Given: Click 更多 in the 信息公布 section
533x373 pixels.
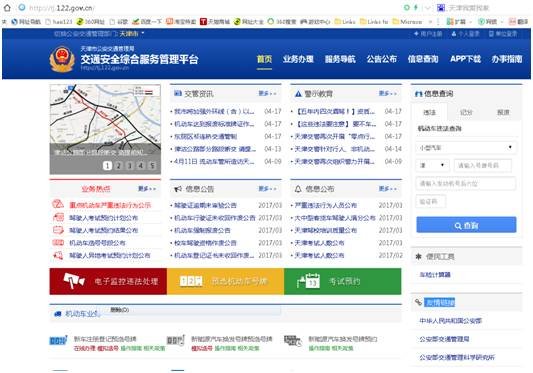Looking at the screenshot, I should click(x=388, y=189).
